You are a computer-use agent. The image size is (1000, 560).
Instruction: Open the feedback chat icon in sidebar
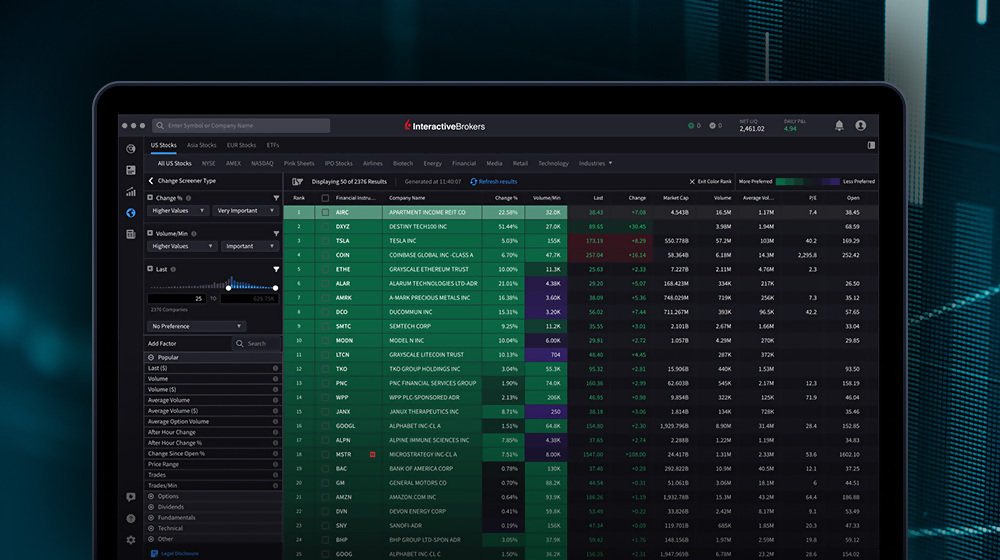coord(131,497)
